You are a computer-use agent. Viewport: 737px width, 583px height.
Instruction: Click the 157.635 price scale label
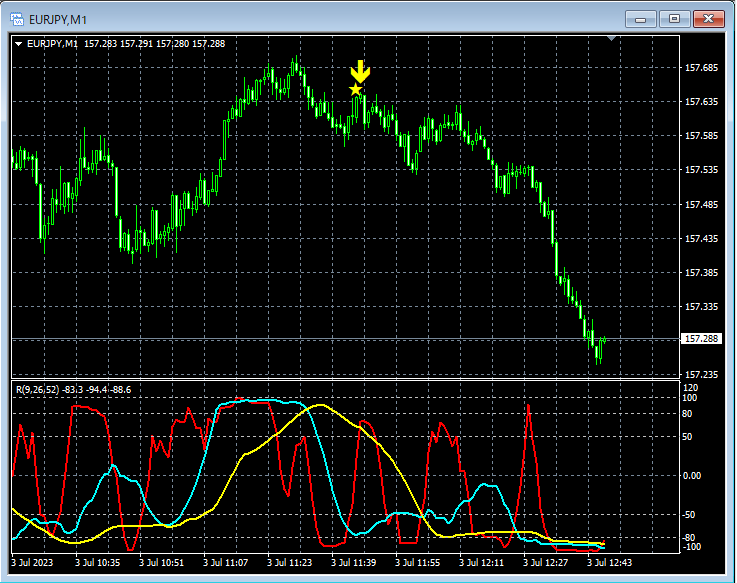click(701, 102)
